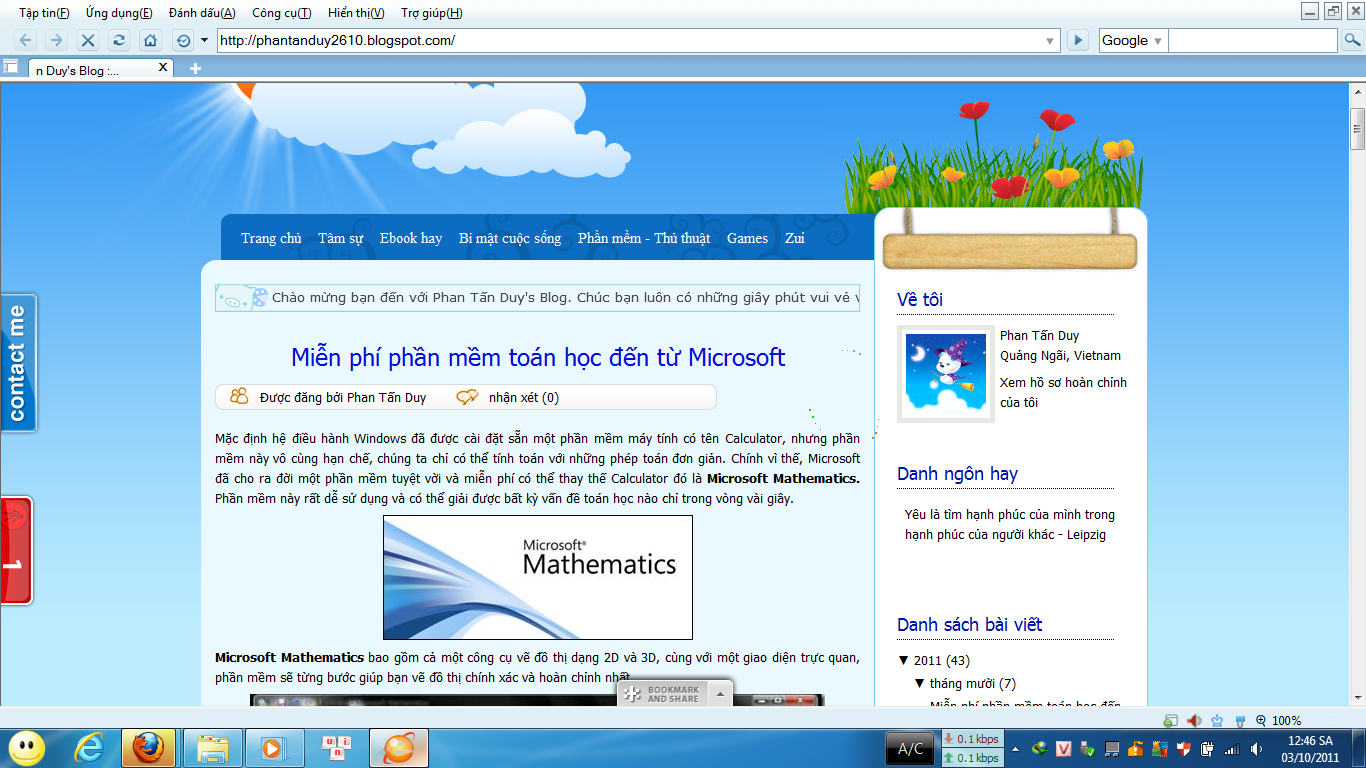This screenshot has height=768, width=1366.
Task: Click the Go play arrow beside address bar
Action: [x=1077, y=40]
